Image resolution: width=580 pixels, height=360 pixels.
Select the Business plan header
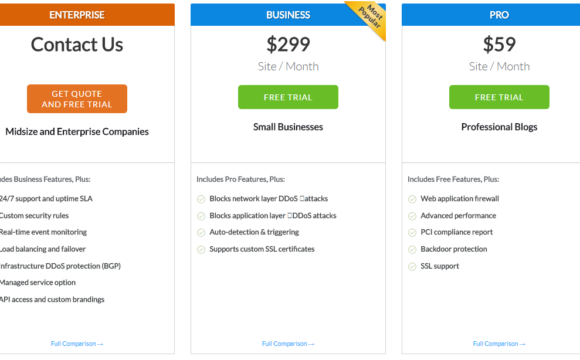click(288, 15)
